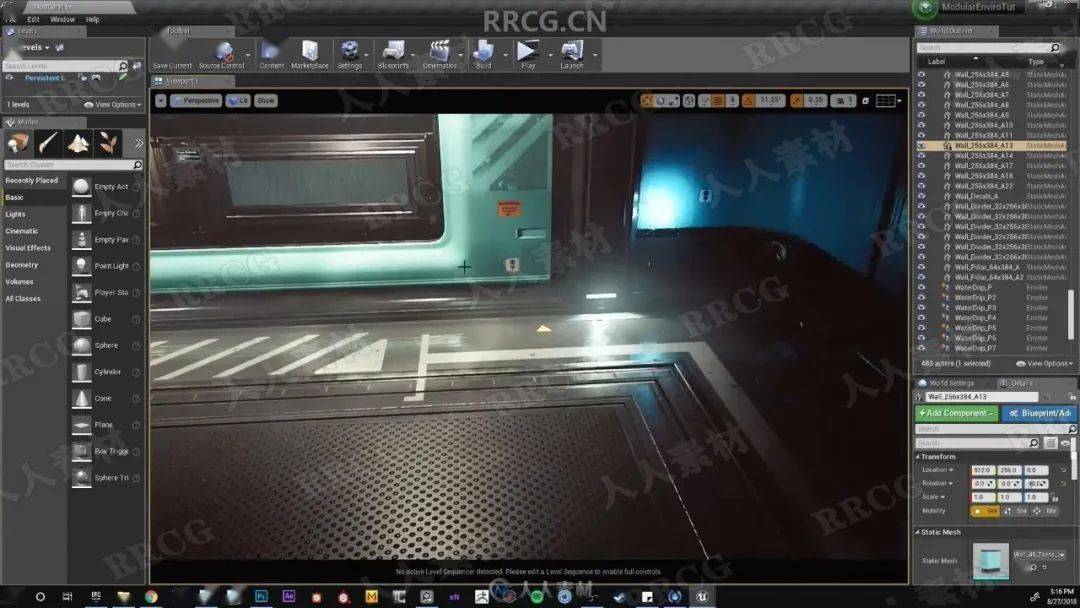
Task: Click the Search Classes input field
Action: pos(69,165)
